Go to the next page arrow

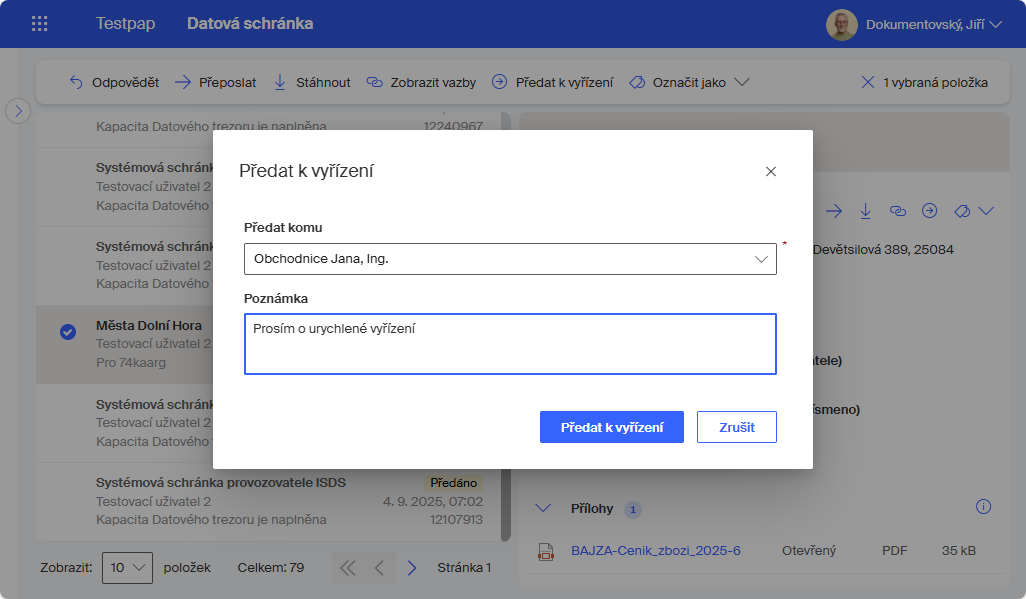click(411, 568)
